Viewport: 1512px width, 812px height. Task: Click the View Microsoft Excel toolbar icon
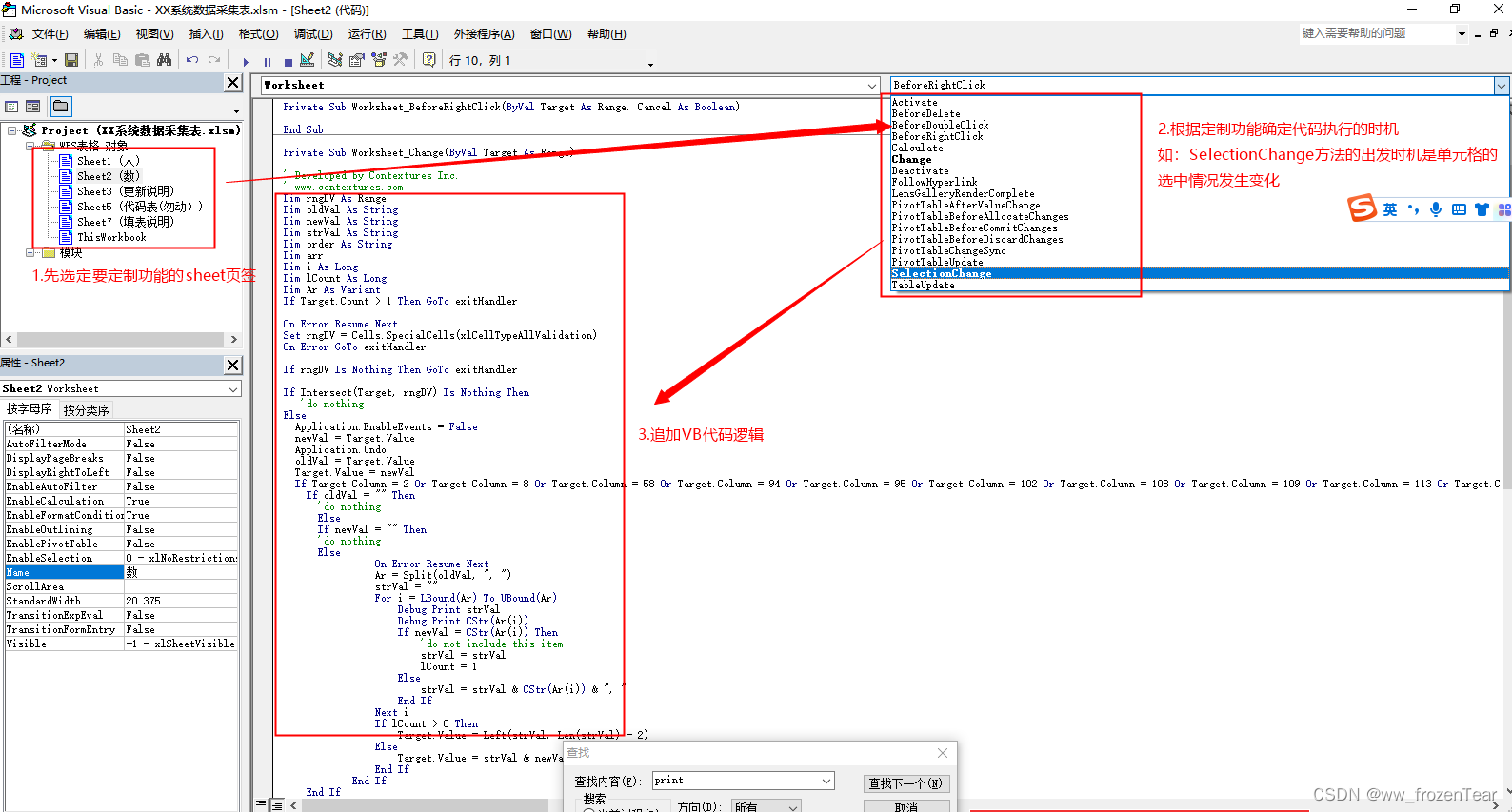coord(16,60)
